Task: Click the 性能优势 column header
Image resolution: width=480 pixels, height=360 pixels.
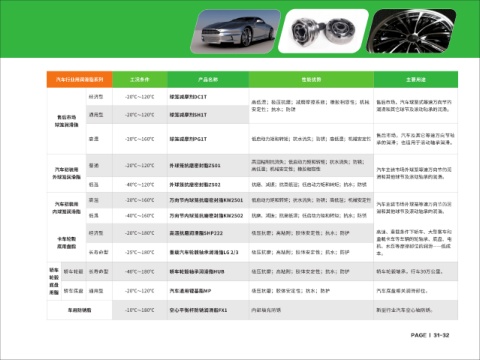Action: (311, 80)
